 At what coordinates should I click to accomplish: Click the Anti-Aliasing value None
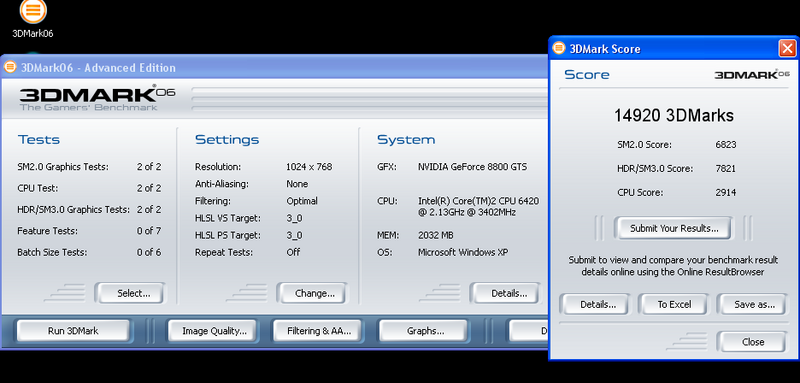297,184
